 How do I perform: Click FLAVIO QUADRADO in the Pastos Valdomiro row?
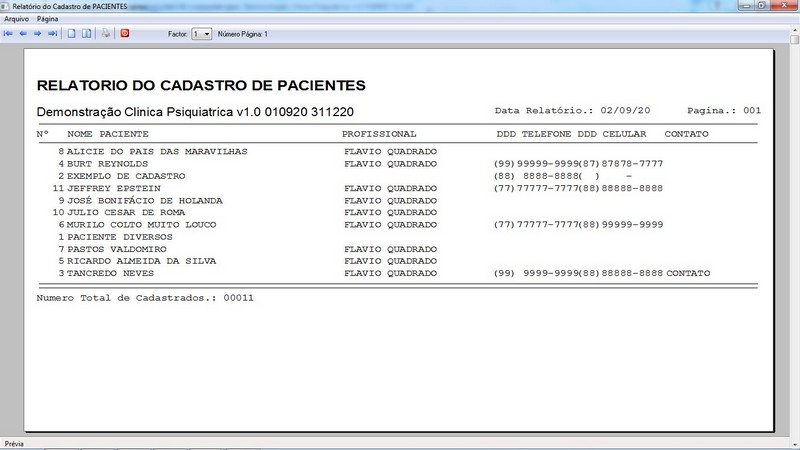point(390,249)
